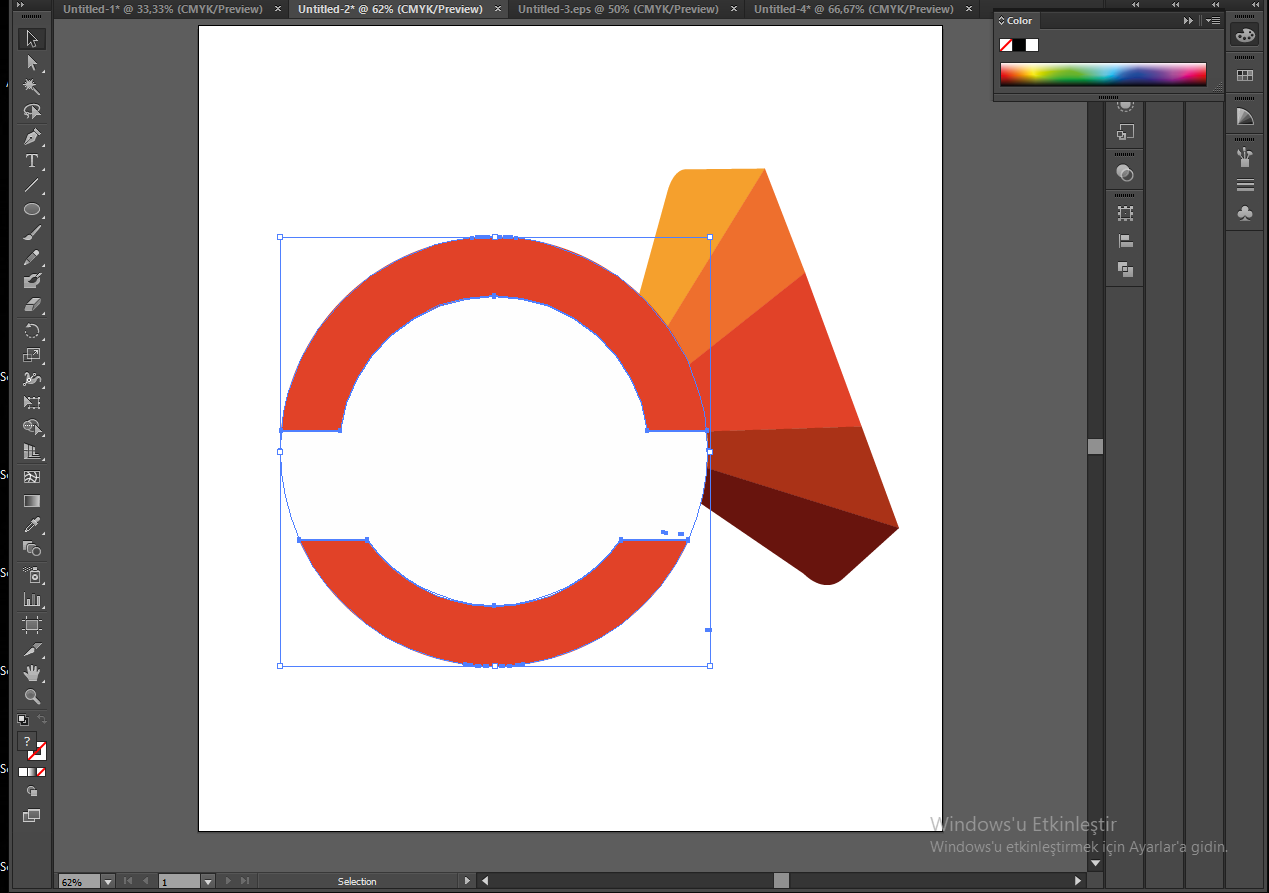Select the Magic Wand tool
This screenshot has width=1269, height=893.
pos(32,88)
